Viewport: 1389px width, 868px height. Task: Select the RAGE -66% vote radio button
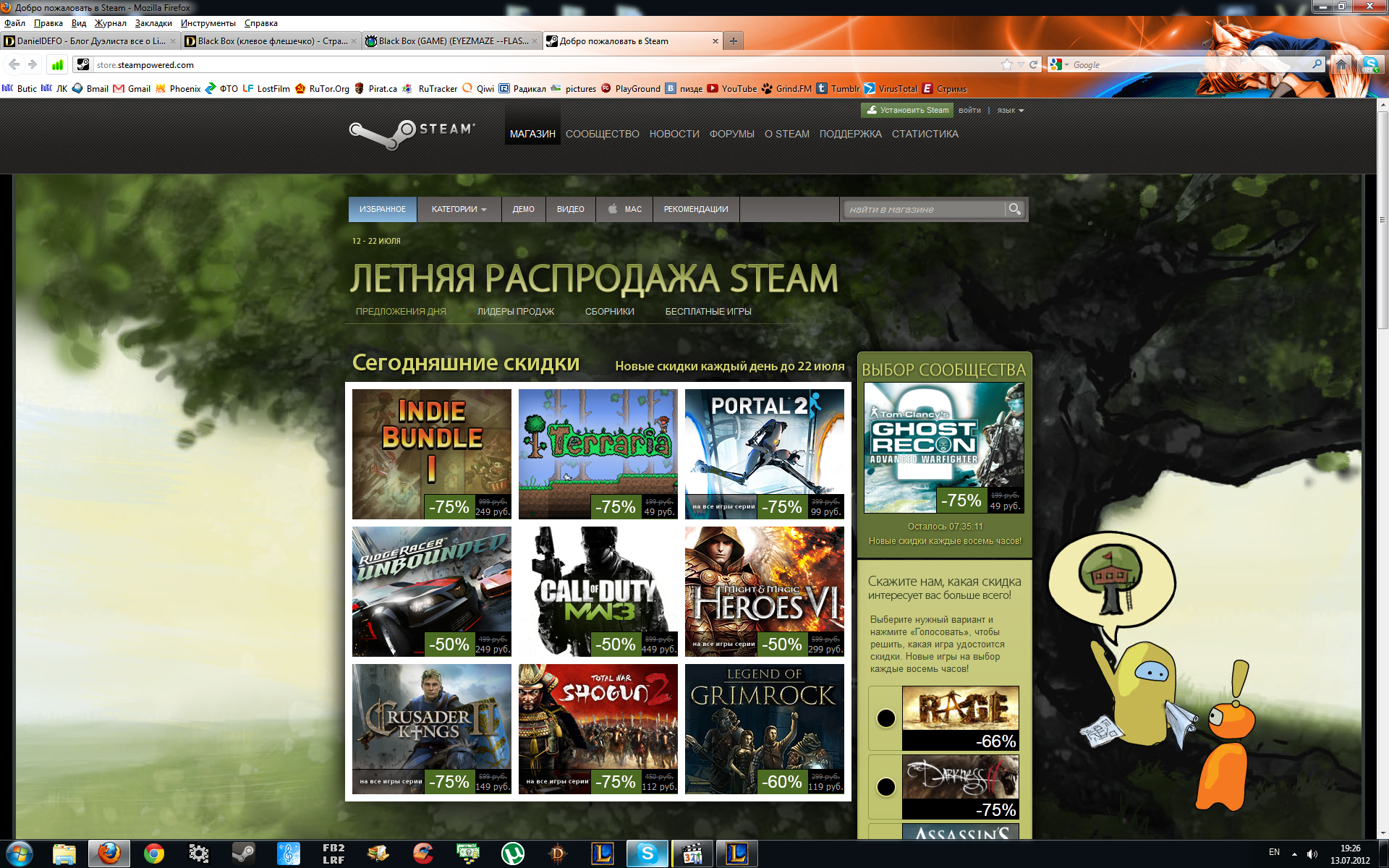click(x=885, y=718)
